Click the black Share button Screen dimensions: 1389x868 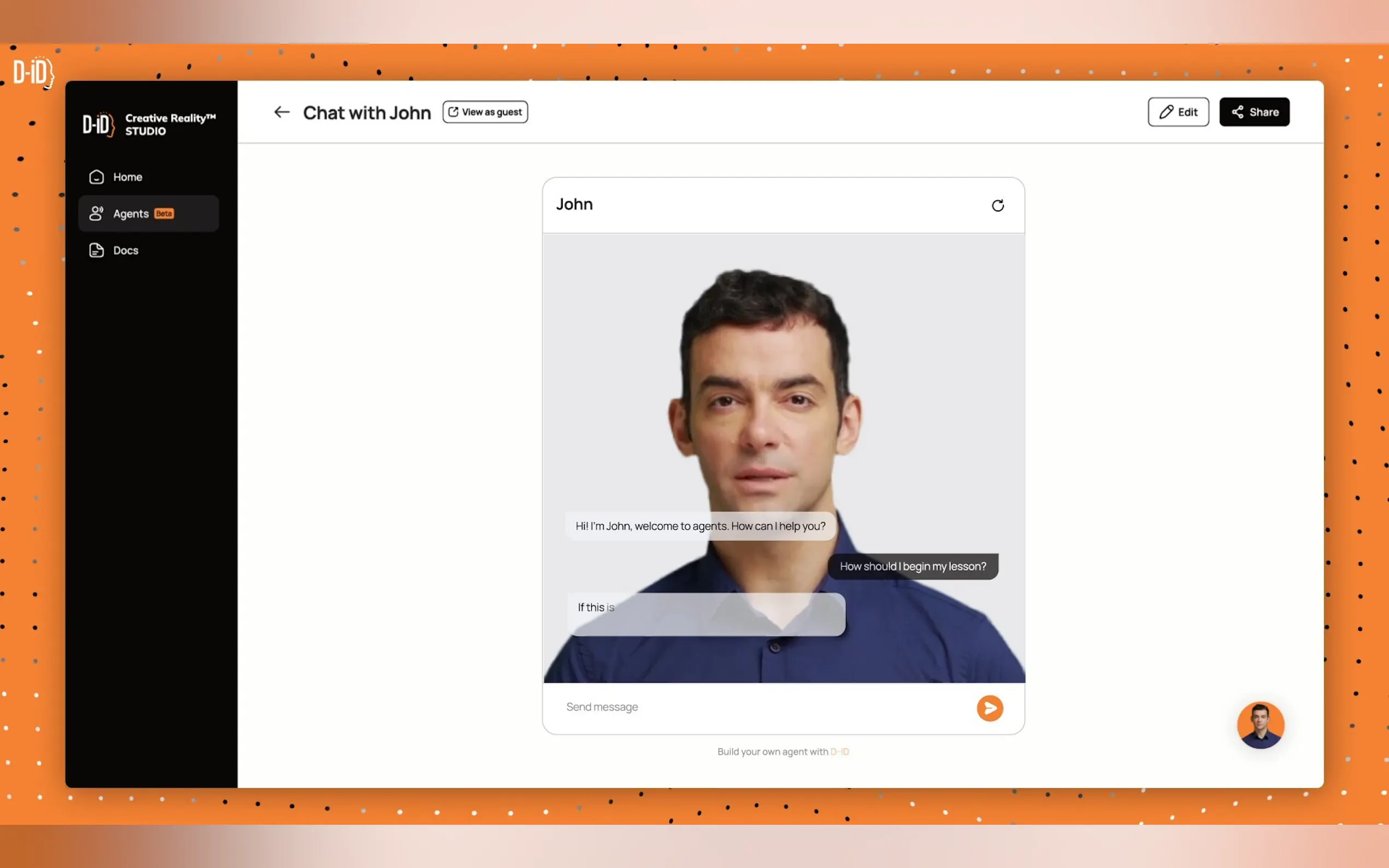[x=1254, y=112]
